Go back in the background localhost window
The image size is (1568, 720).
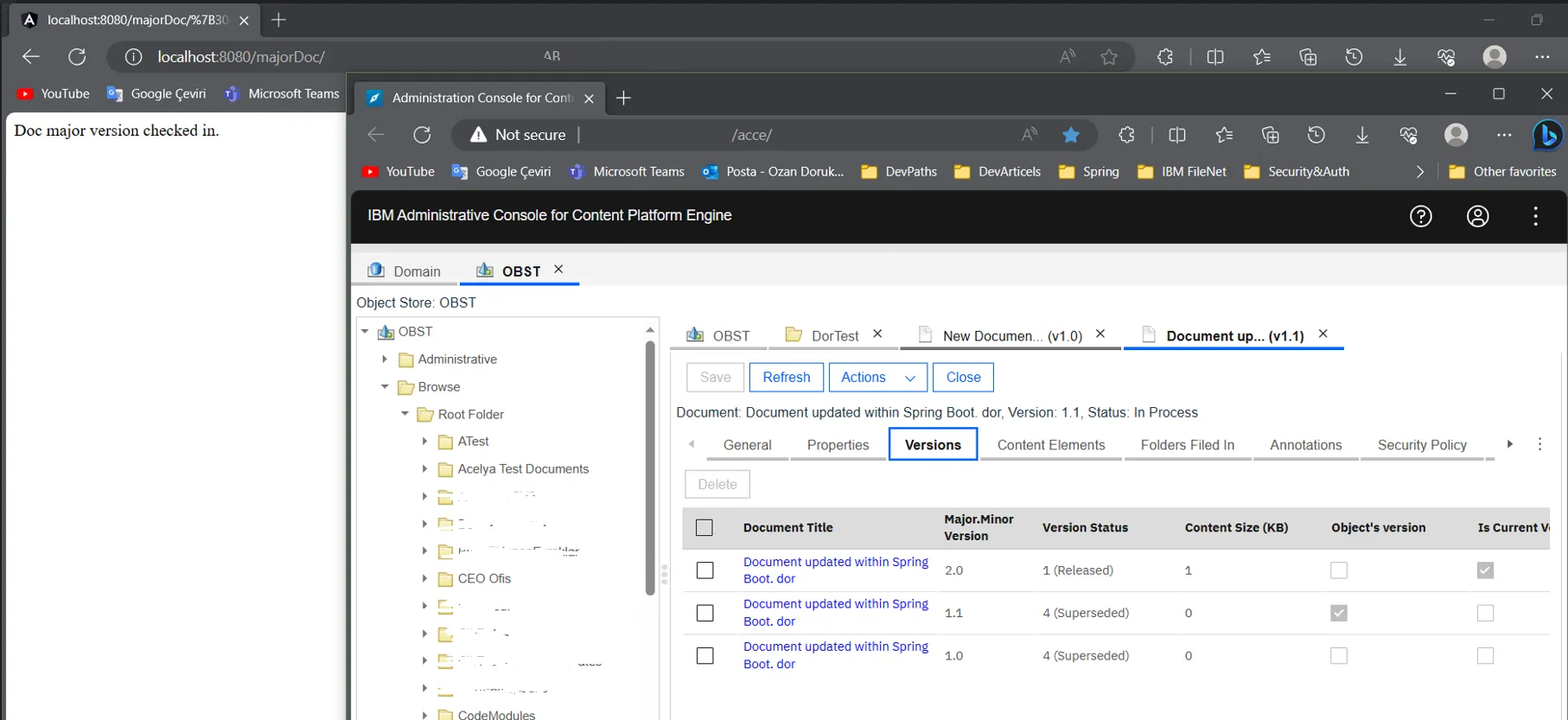[31, 57]
